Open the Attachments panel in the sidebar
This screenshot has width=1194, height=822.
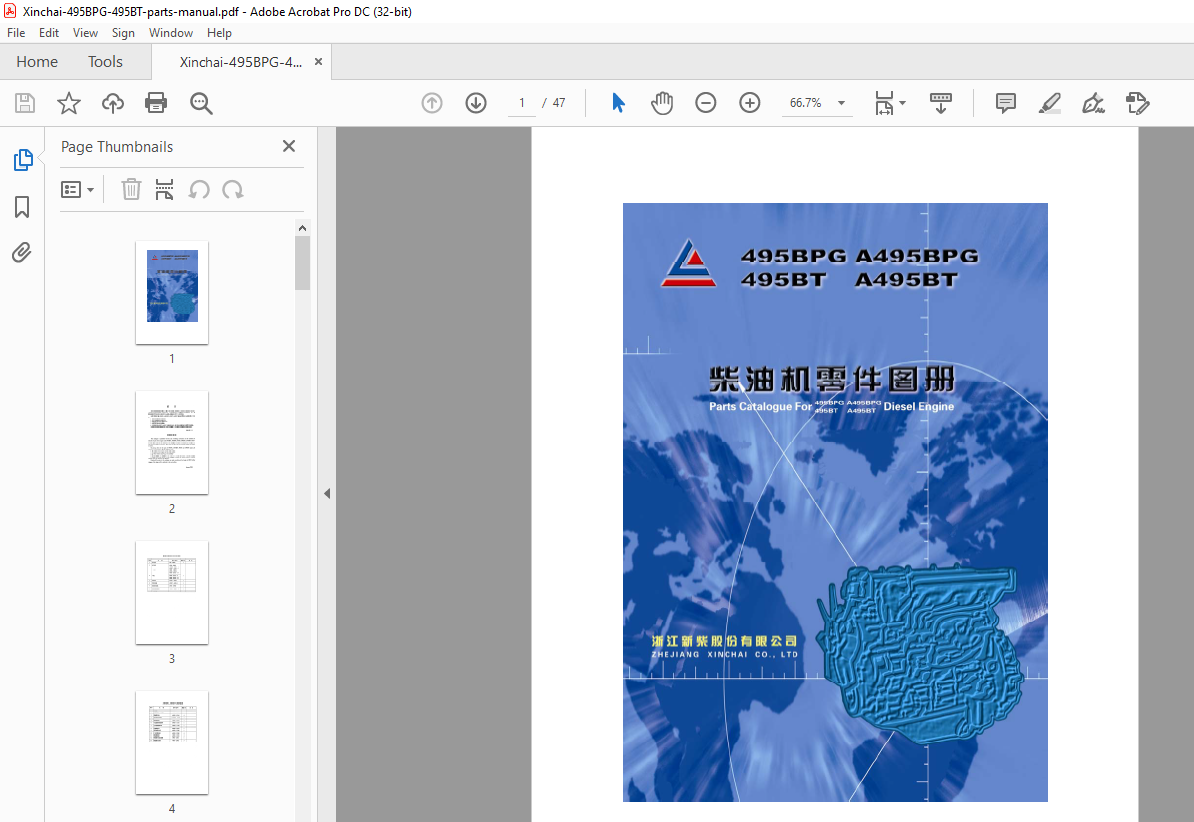click(22, 252)
